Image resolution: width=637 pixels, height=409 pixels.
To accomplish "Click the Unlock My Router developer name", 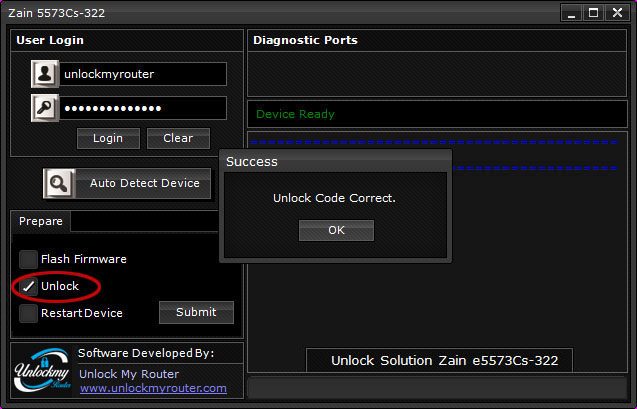I will point(129,374).
